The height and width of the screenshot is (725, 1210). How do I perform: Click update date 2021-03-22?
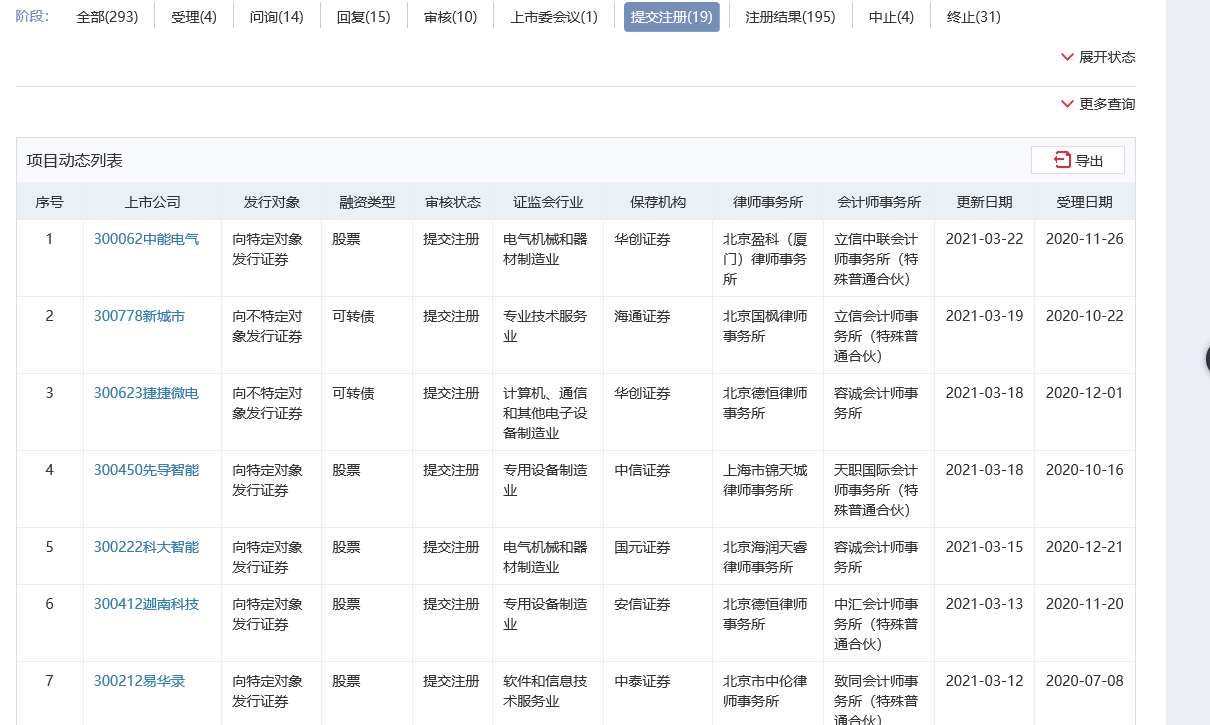pos(985,239)
